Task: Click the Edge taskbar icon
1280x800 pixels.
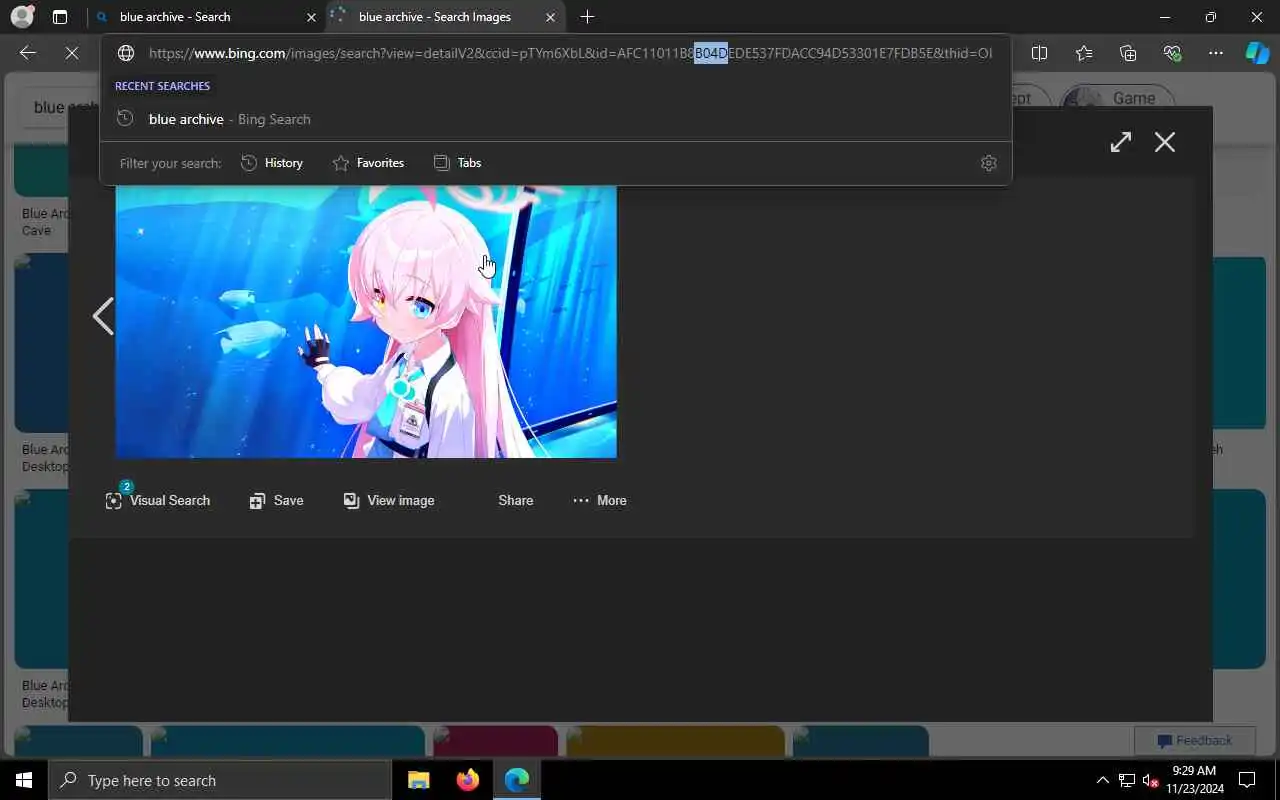Action: [517, 780]
